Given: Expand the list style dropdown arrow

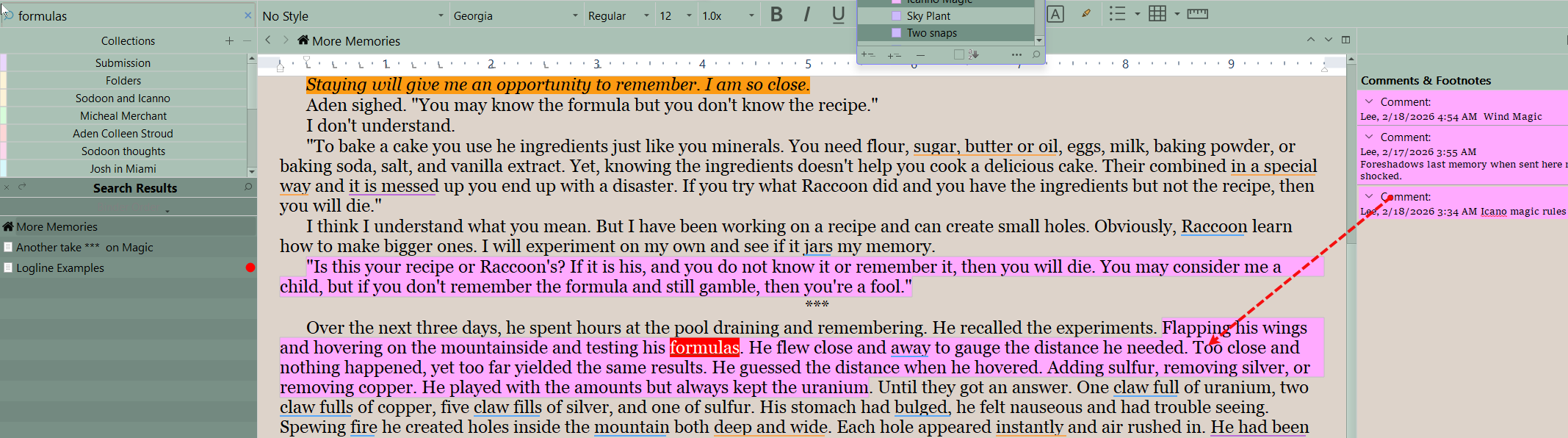Looking at the screenshot, I should coord(1138,14).
